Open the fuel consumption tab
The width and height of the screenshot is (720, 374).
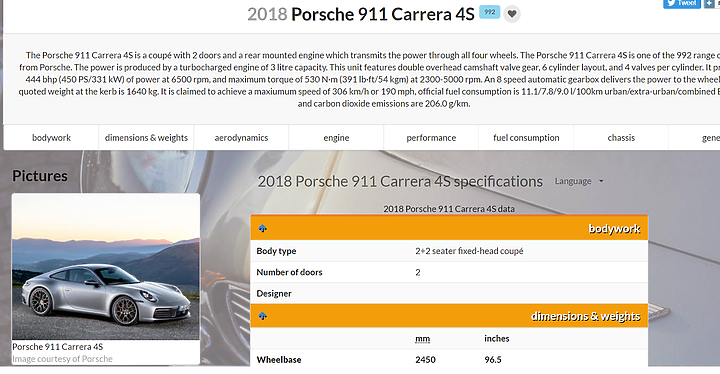tap(526, 137)
